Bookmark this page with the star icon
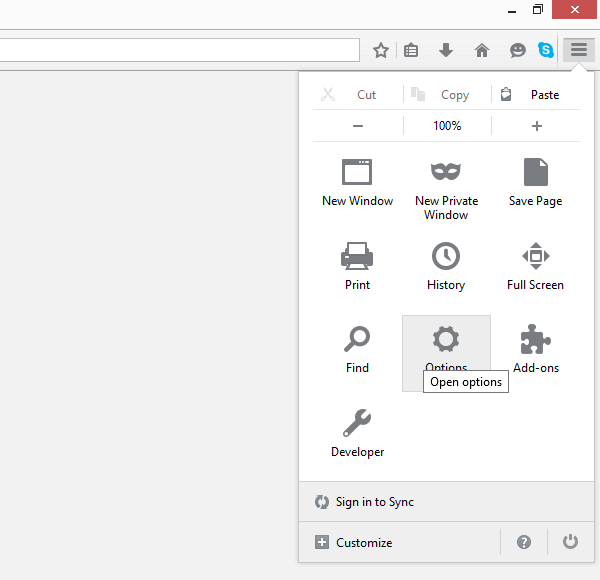The width and height of the screenshot is (600, 580). 381,50
